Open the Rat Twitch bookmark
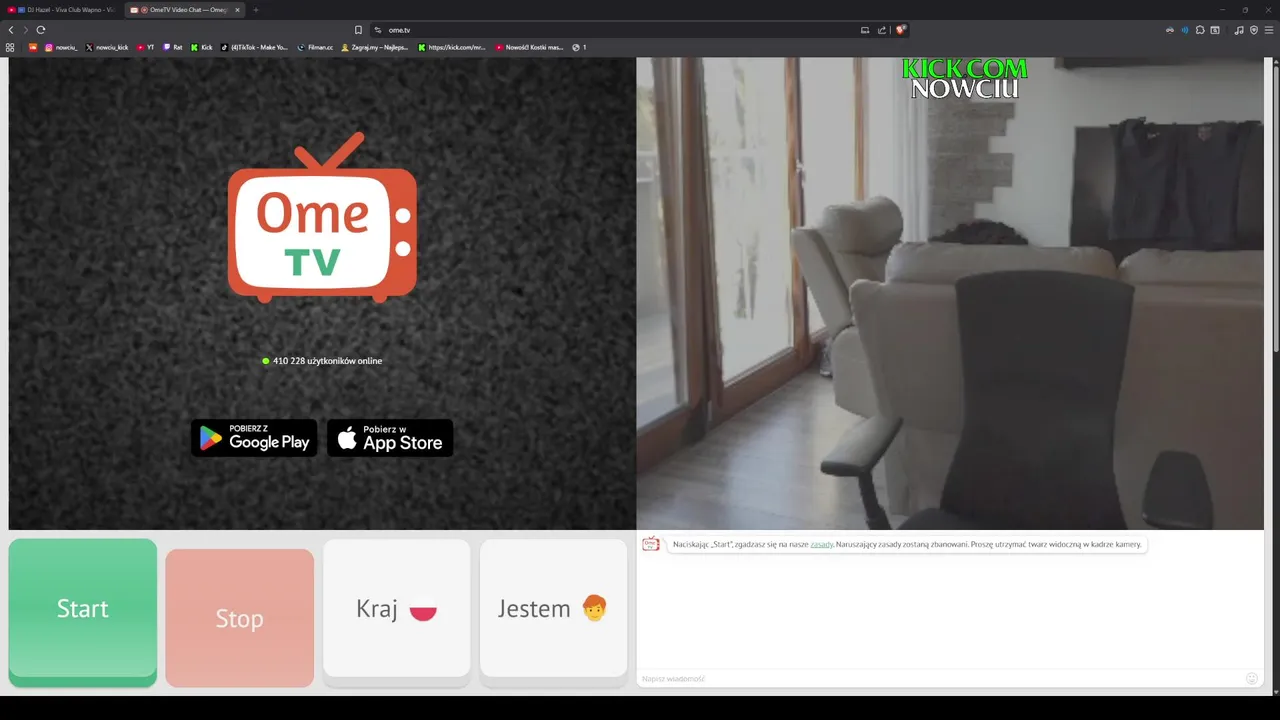 [173, 47]
